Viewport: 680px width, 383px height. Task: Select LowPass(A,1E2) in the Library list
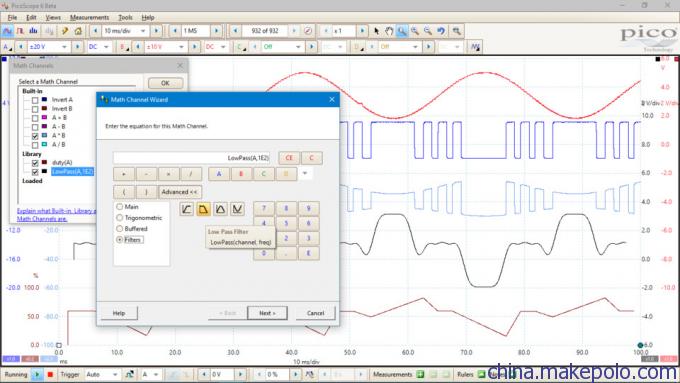point(72,172)
